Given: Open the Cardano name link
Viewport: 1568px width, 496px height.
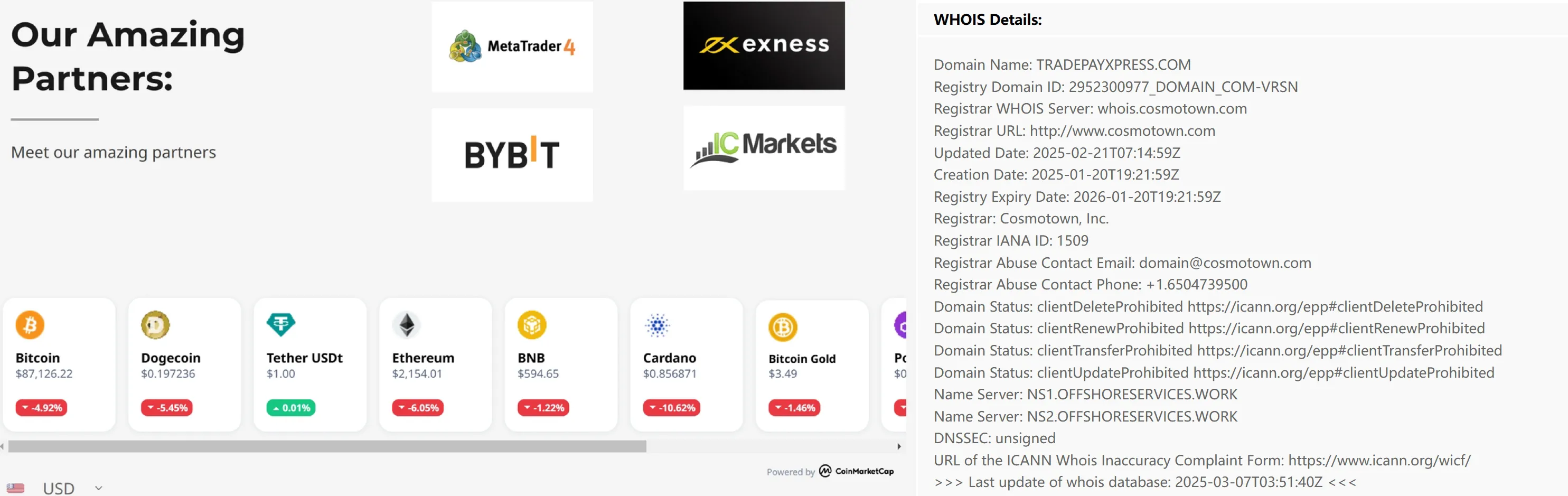Looking at the screenshot, I should click(670, 358).
